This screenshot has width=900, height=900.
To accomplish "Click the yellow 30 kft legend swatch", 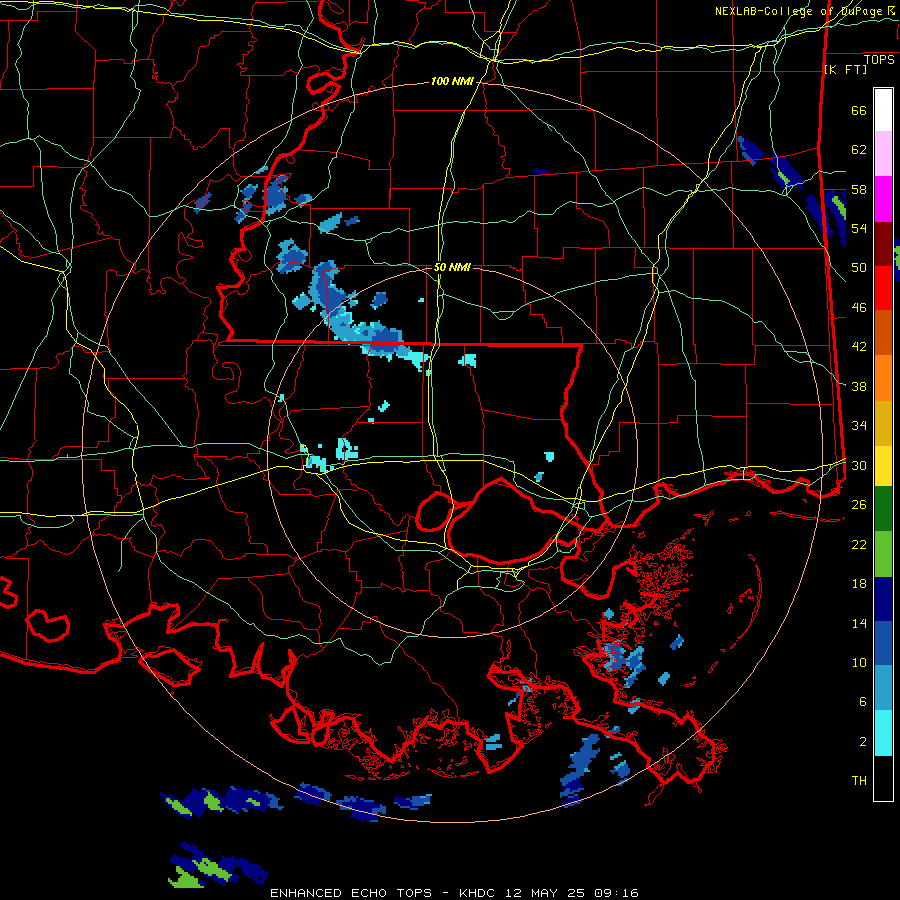I will (883, 466).
